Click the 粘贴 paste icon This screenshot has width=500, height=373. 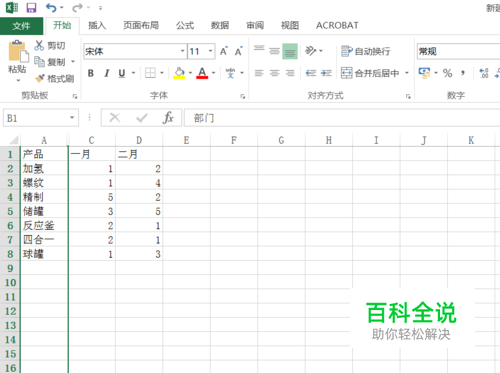[18, 51]
